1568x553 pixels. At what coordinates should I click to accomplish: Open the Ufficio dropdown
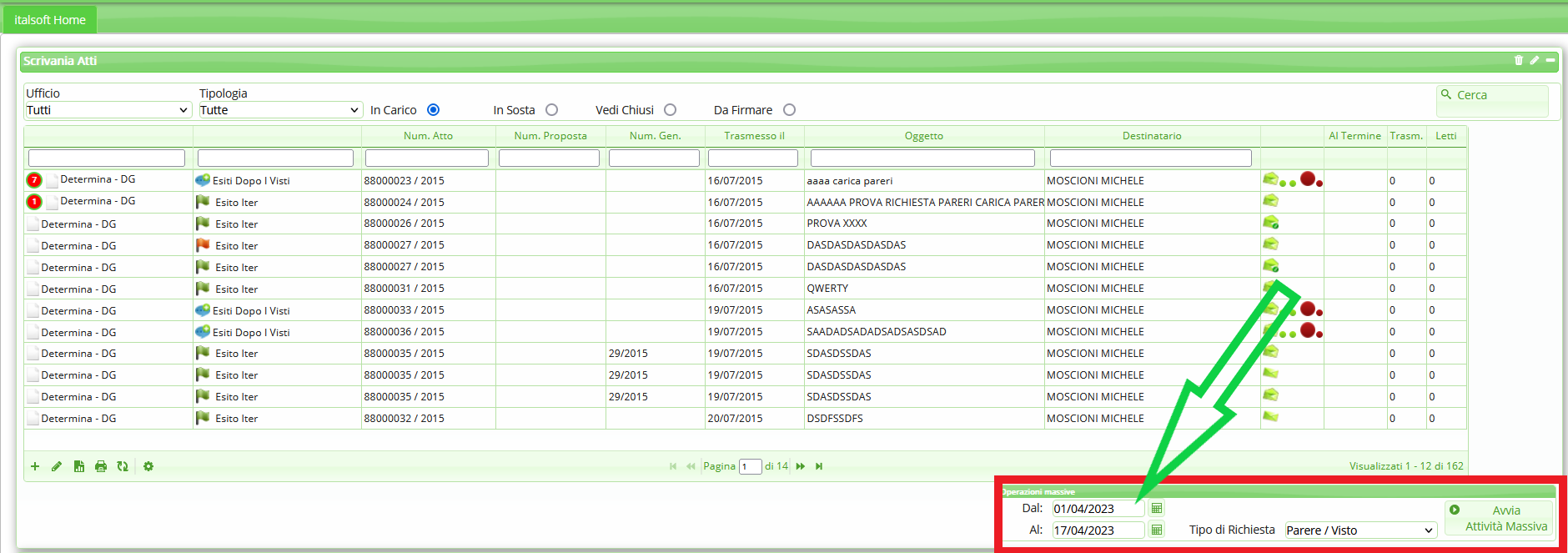coord(108,110)
